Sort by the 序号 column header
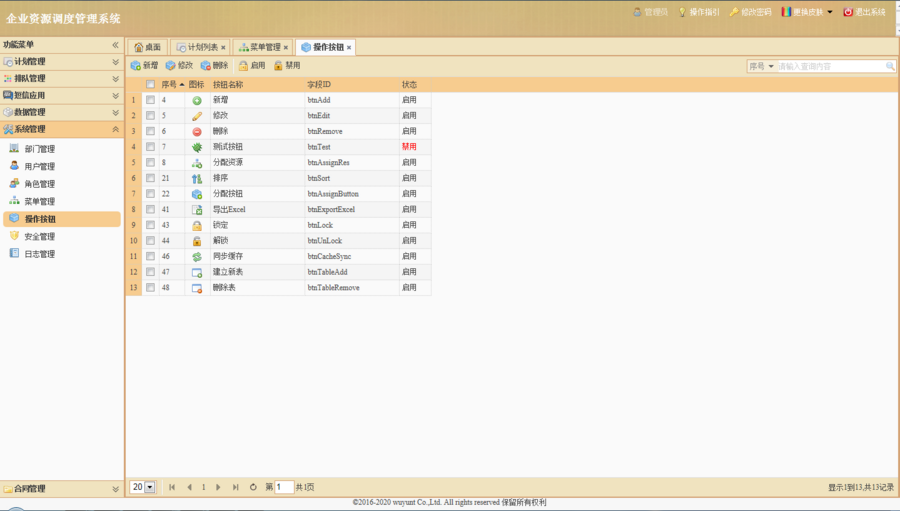Screen dimensions: 900x511 point(172,84)
